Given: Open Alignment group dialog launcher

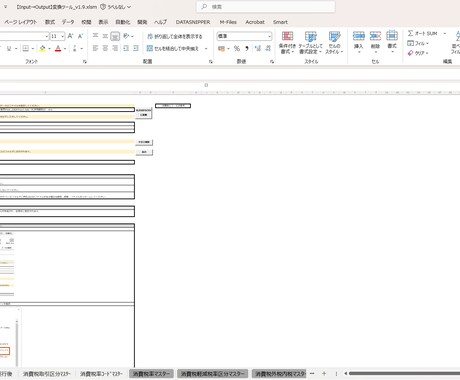Looking at the screenshot, I should 211,62.
